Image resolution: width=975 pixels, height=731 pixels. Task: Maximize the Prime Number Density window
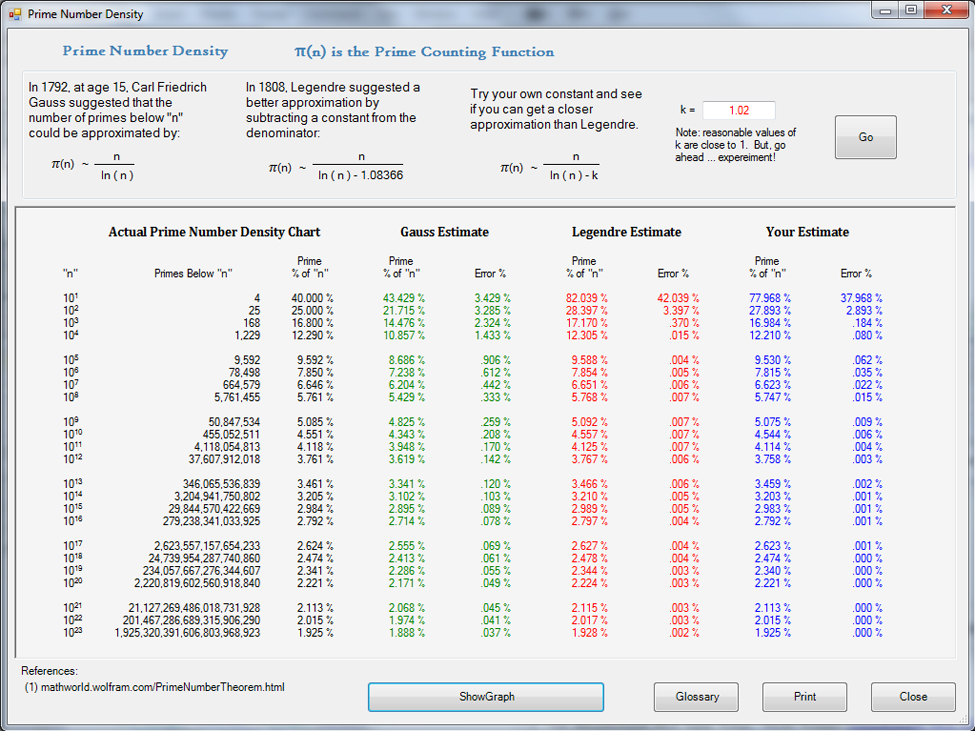[x=911, y=11]
